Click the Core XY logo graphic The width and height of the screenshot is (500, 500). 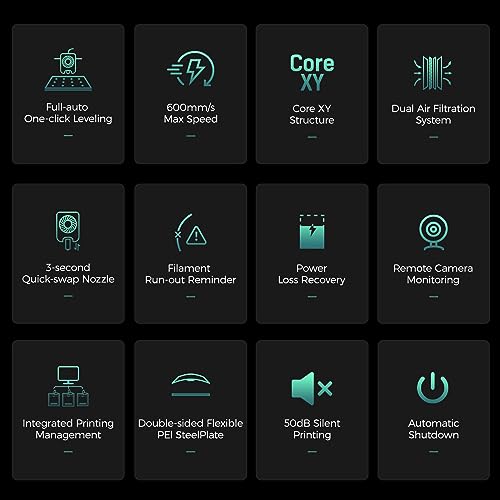(x=312, y=73)
